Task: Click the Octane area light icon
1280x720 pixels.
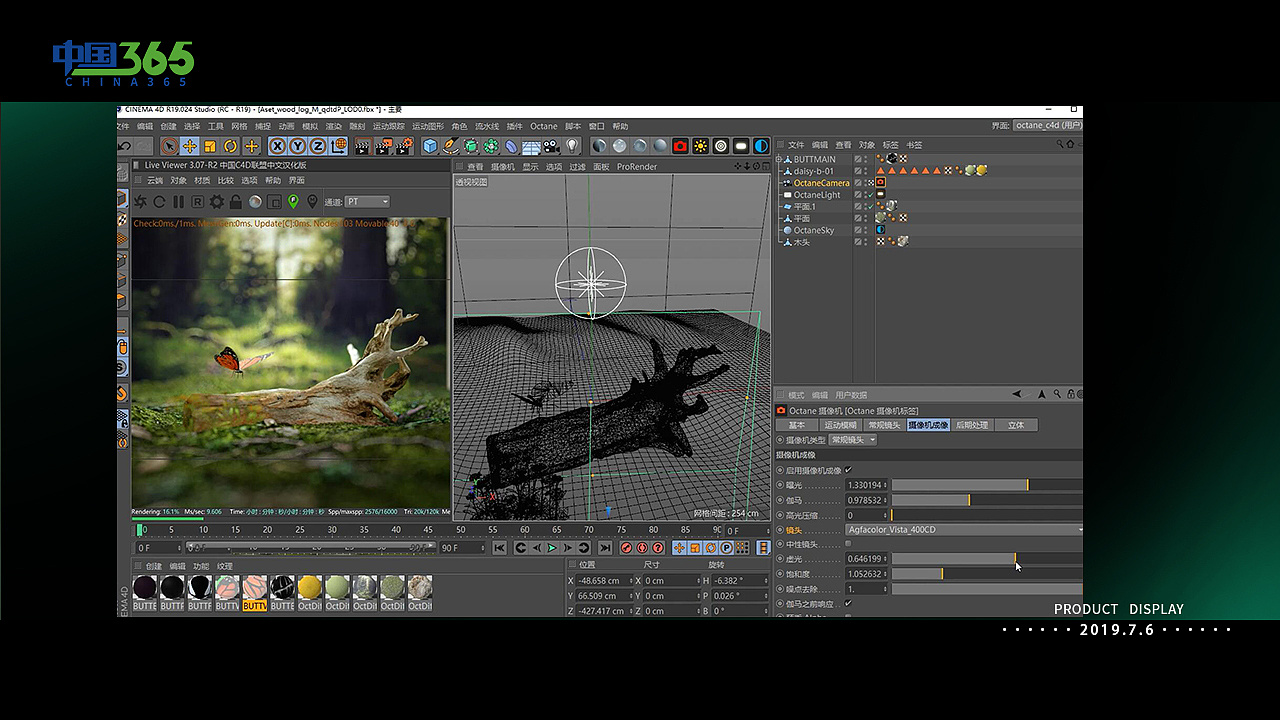Action: coord(741,146)
